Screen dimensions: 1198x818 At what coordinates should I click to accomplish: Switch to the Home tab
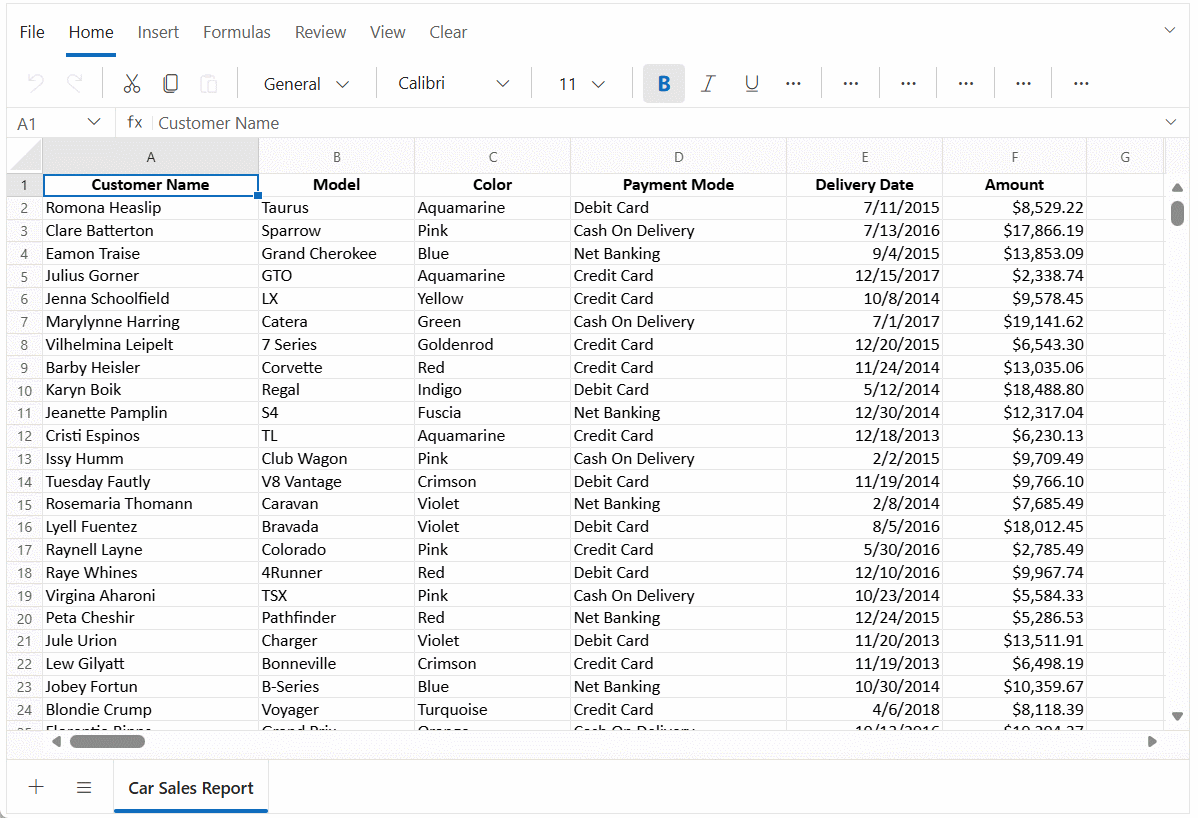[91, 32]
